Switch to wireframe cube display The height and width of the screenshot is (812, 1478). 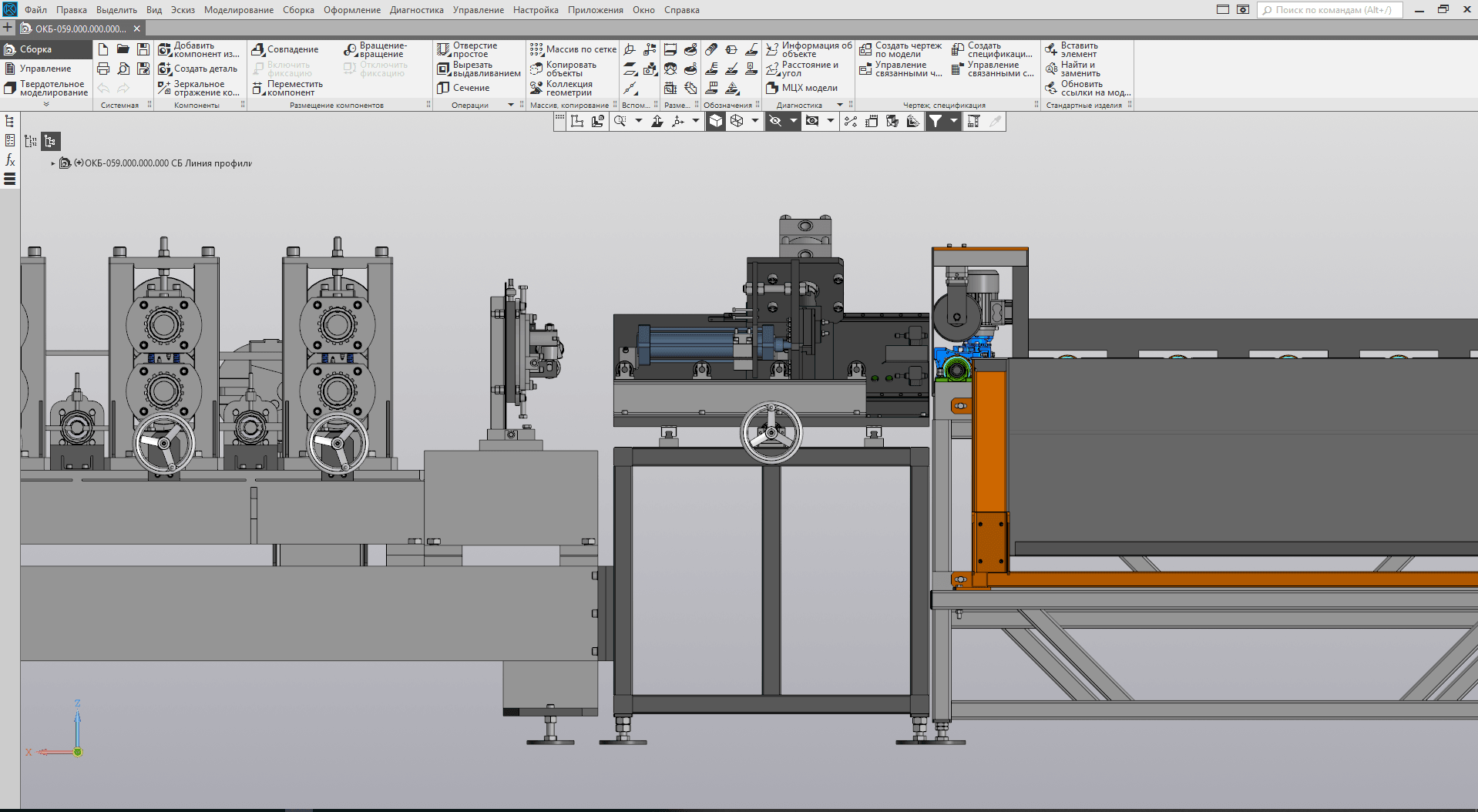[x=737, y=121]
